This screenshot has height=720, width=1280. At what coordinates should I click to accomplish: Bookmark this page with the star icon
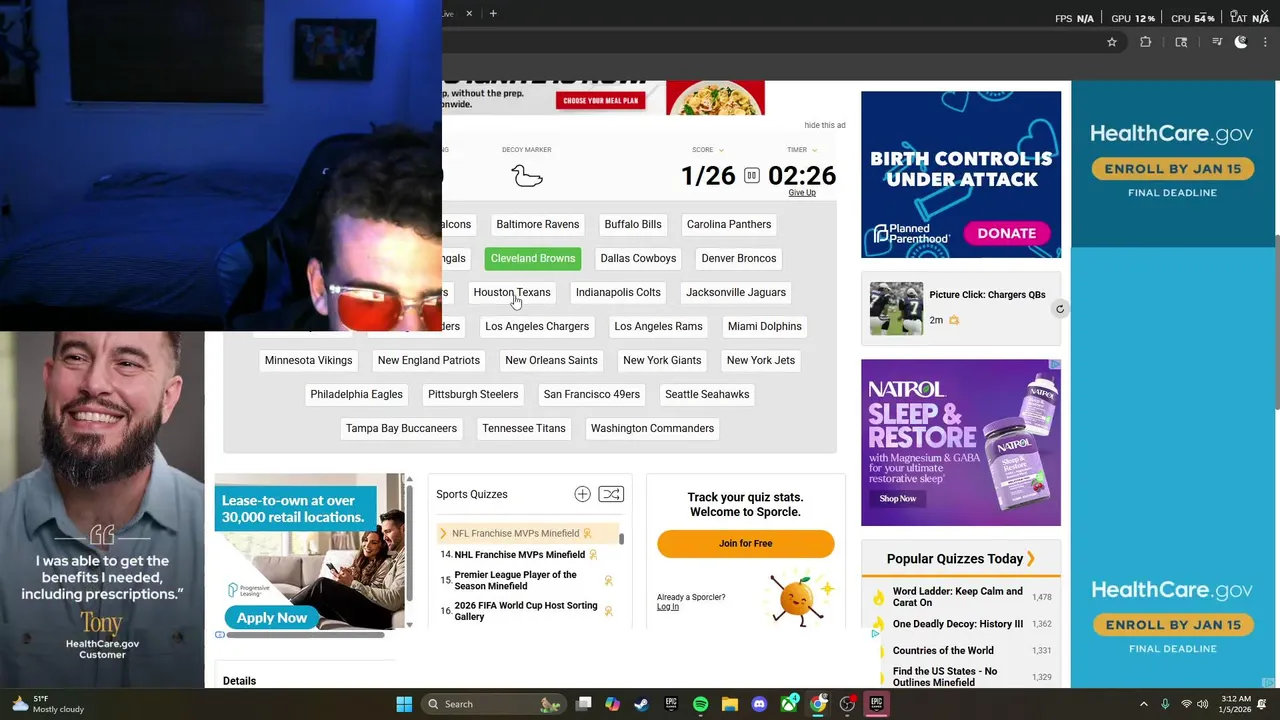(1111, 42)
